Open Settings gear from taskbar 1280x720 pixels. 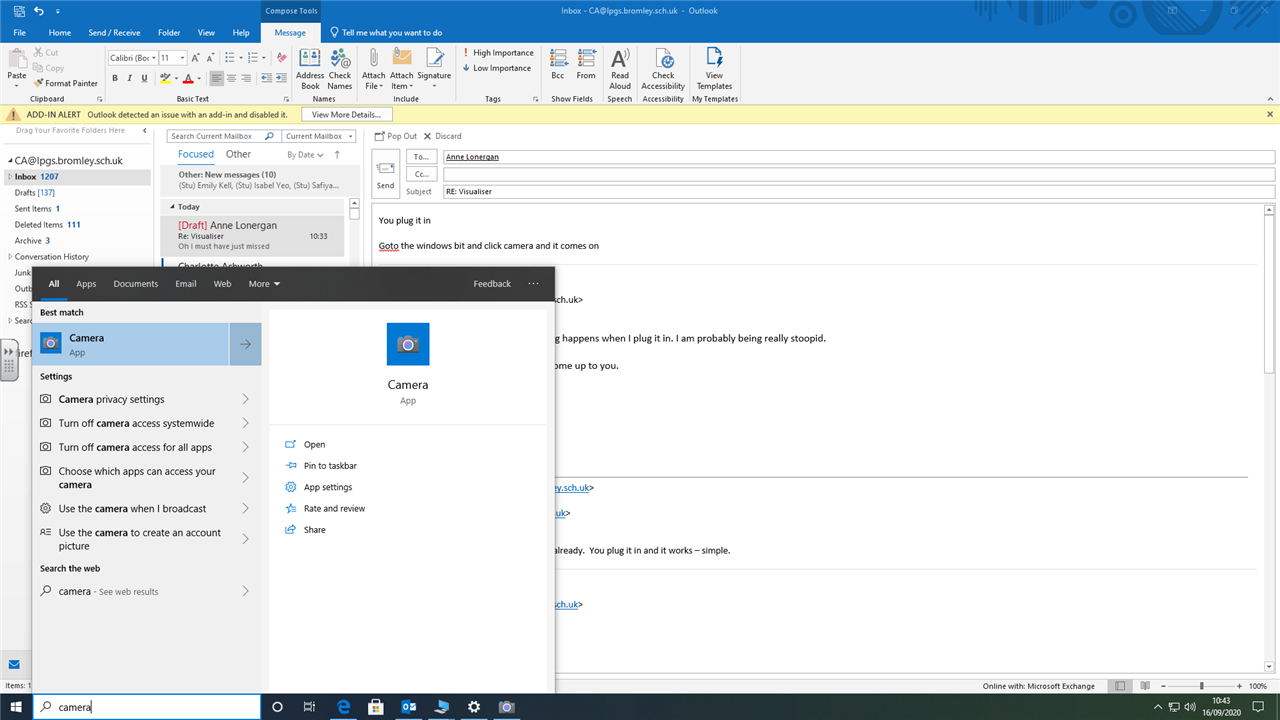pyautogui.click(x=474, y=707)
